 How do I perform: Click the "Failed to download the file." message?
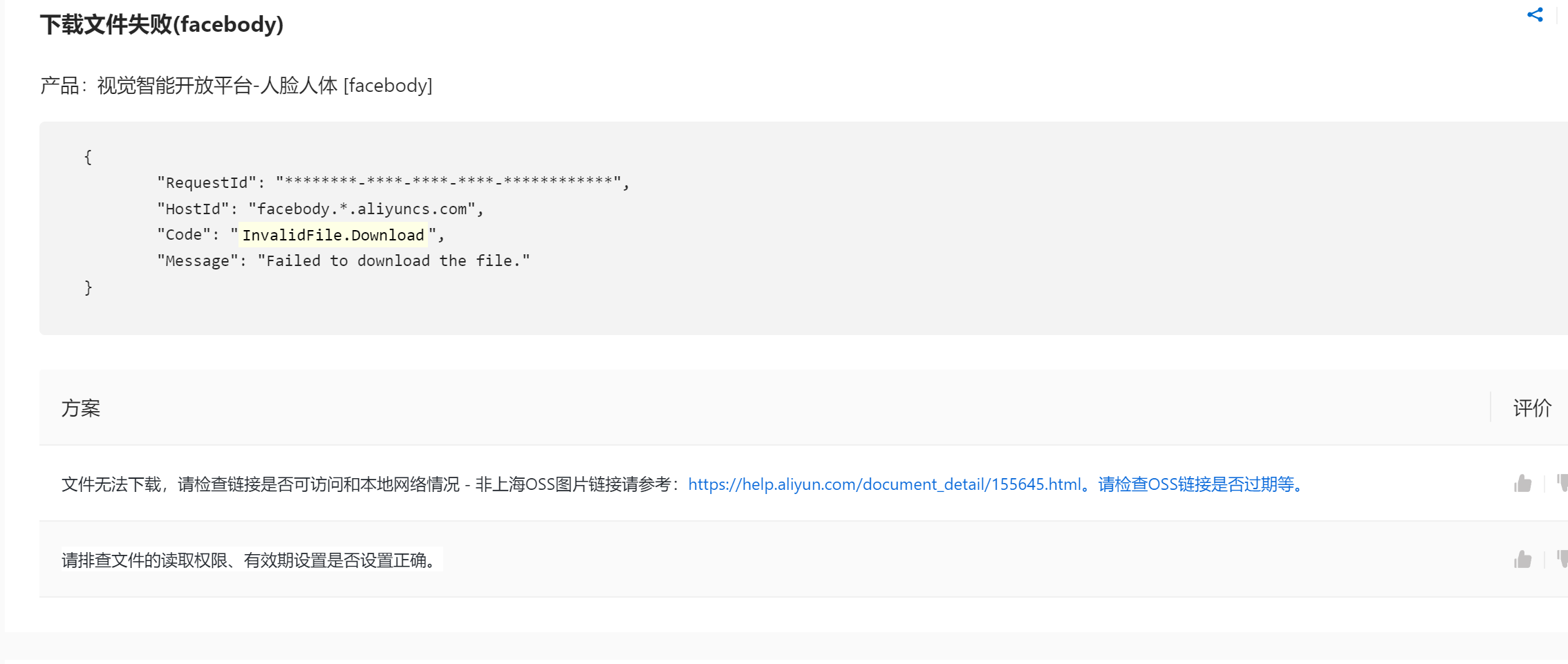(393, 261)
